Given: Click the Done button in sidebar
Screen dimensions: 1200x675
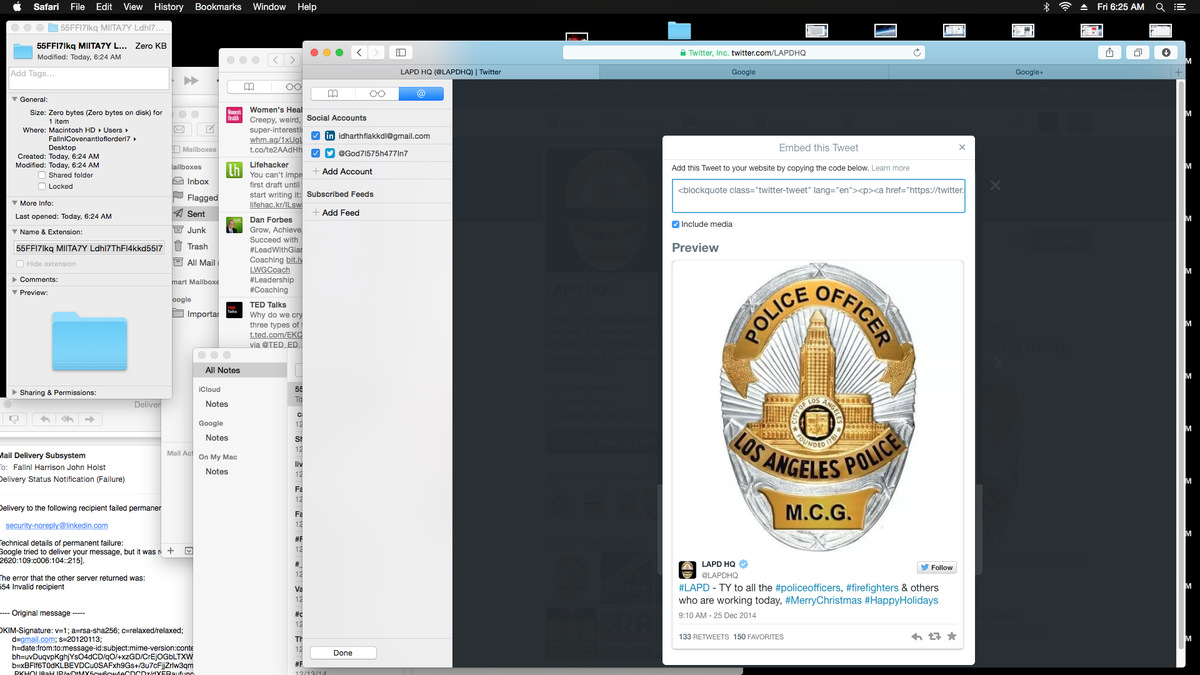Looking at the screenshot, I should 343,653.
